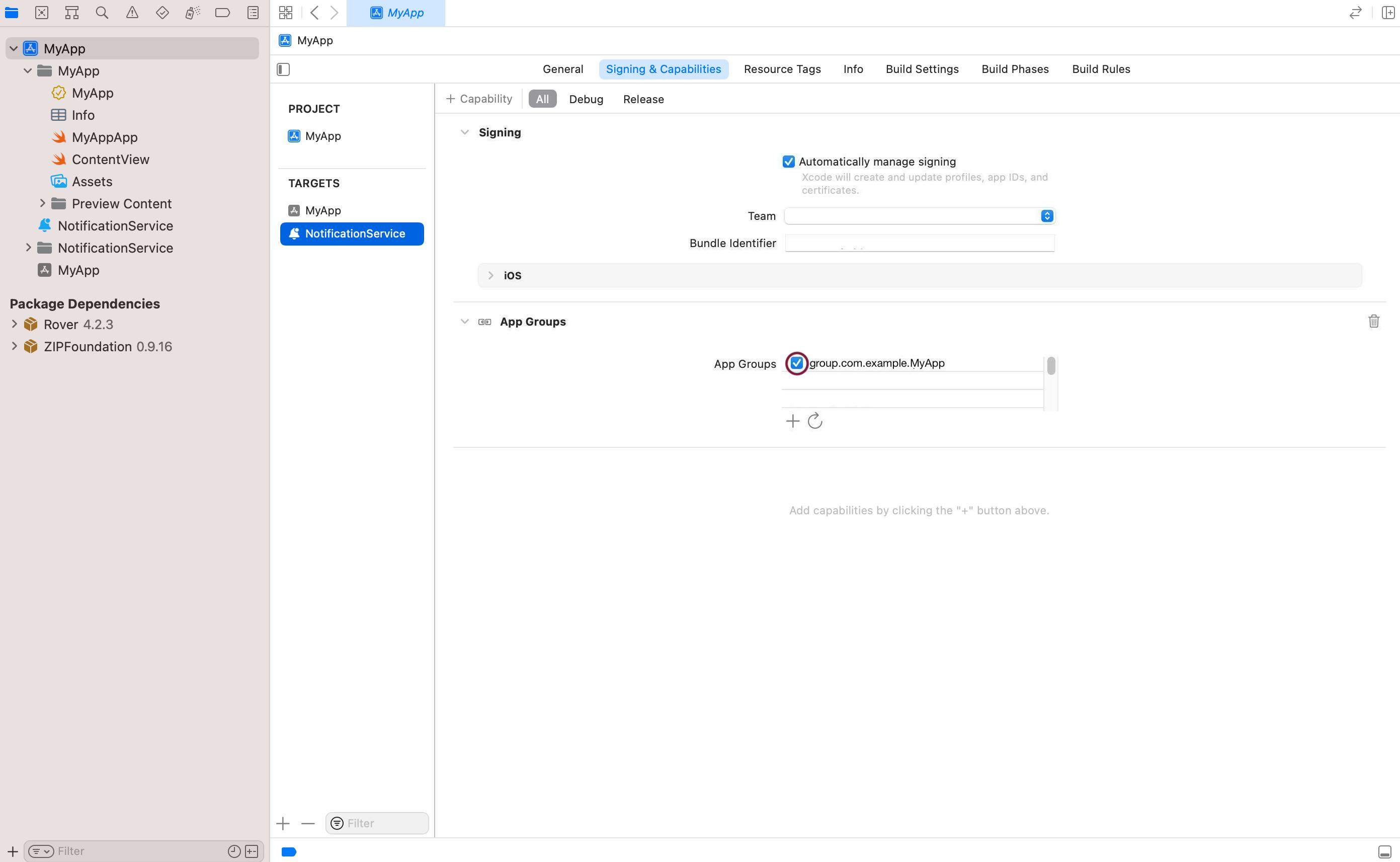Screen dimensions: 1400x862
Task: Refresh the App Groups list
Action: point(815,421)
